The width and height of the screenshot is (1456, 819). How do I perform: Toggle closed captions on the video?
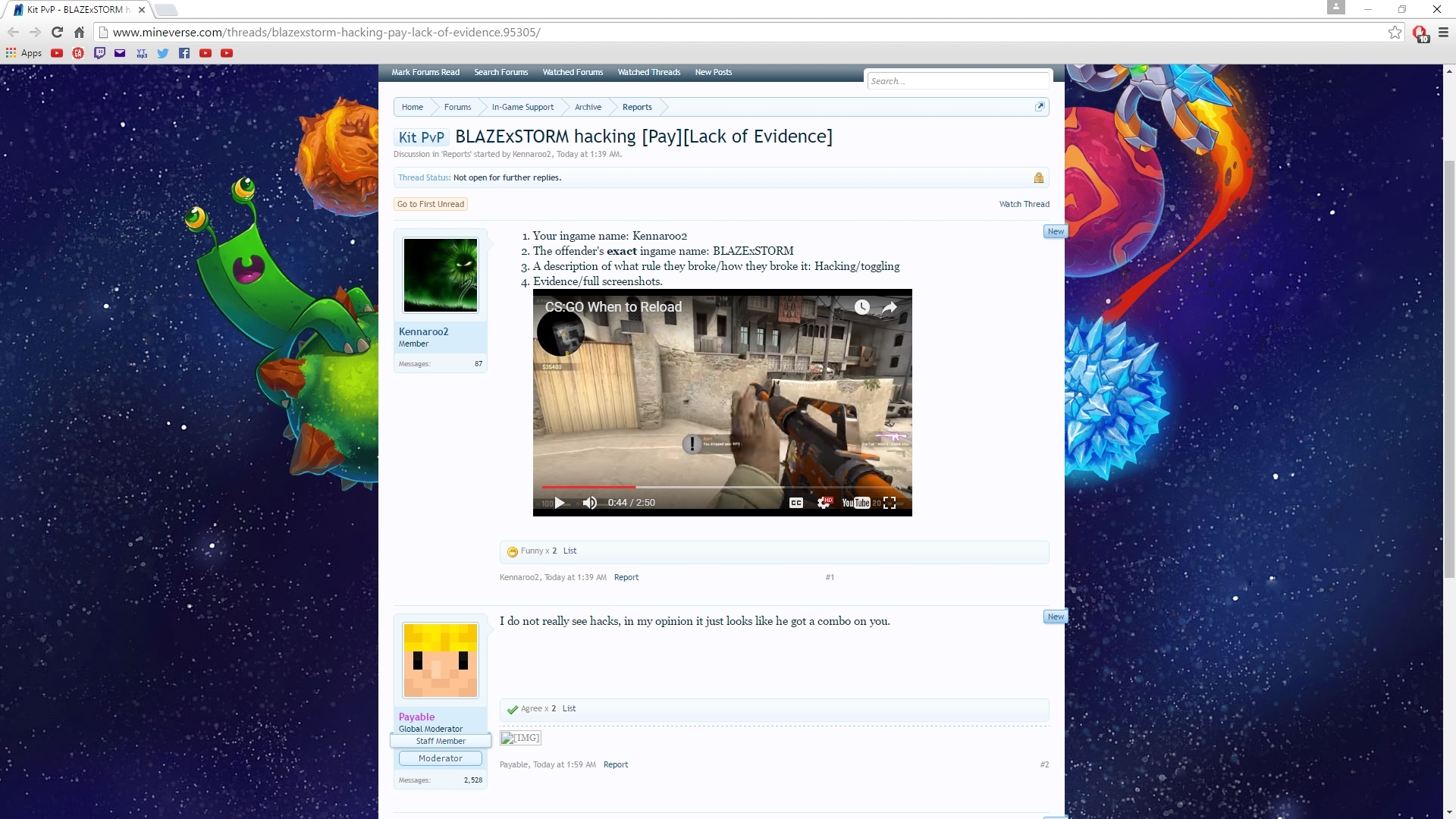point(795,503)
